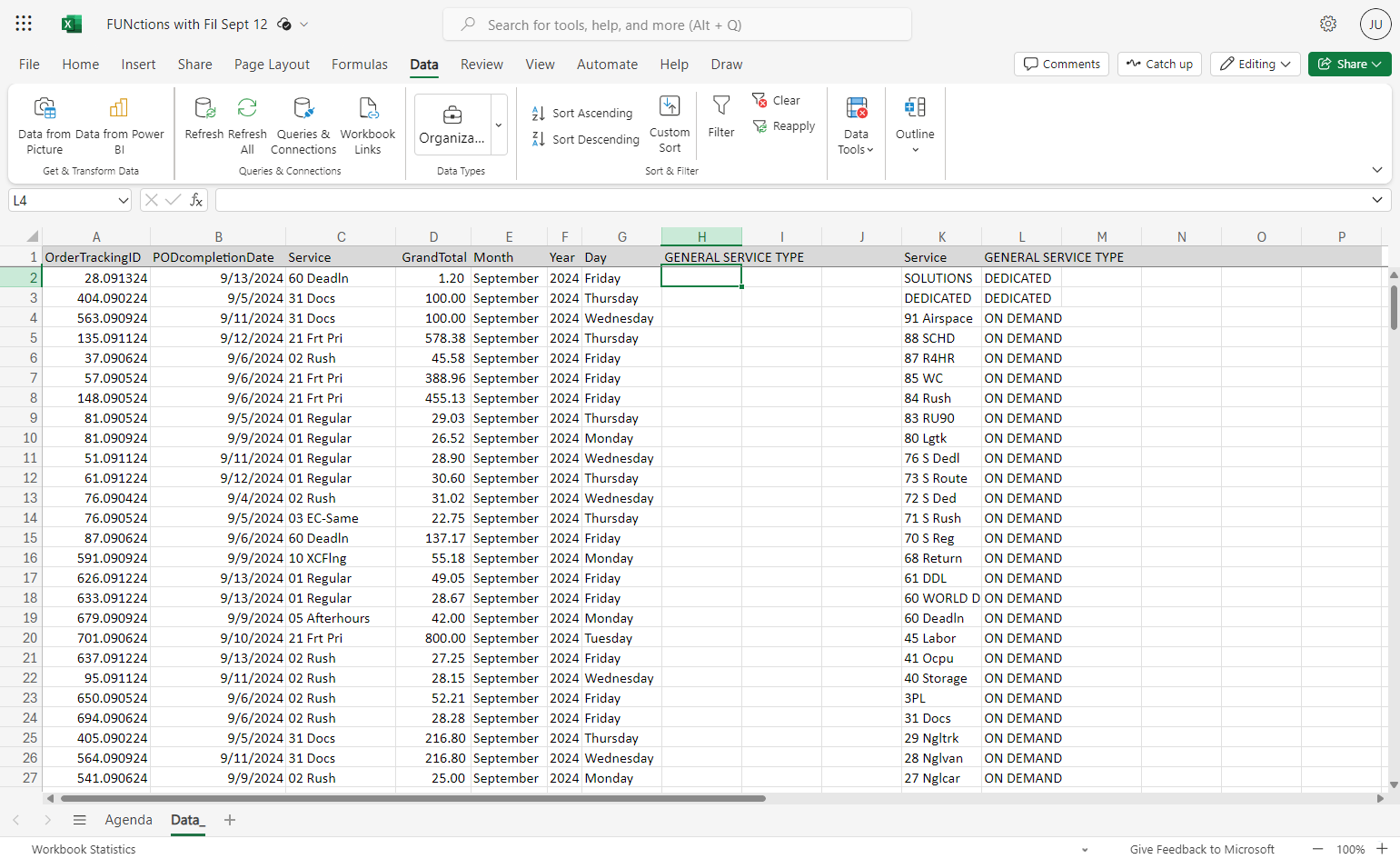Image resolution: width=1400 pixels, height=859 pixels.
Task: Click Data from Power BI icon
Action: pyautogui.click(x=119, y=125)
